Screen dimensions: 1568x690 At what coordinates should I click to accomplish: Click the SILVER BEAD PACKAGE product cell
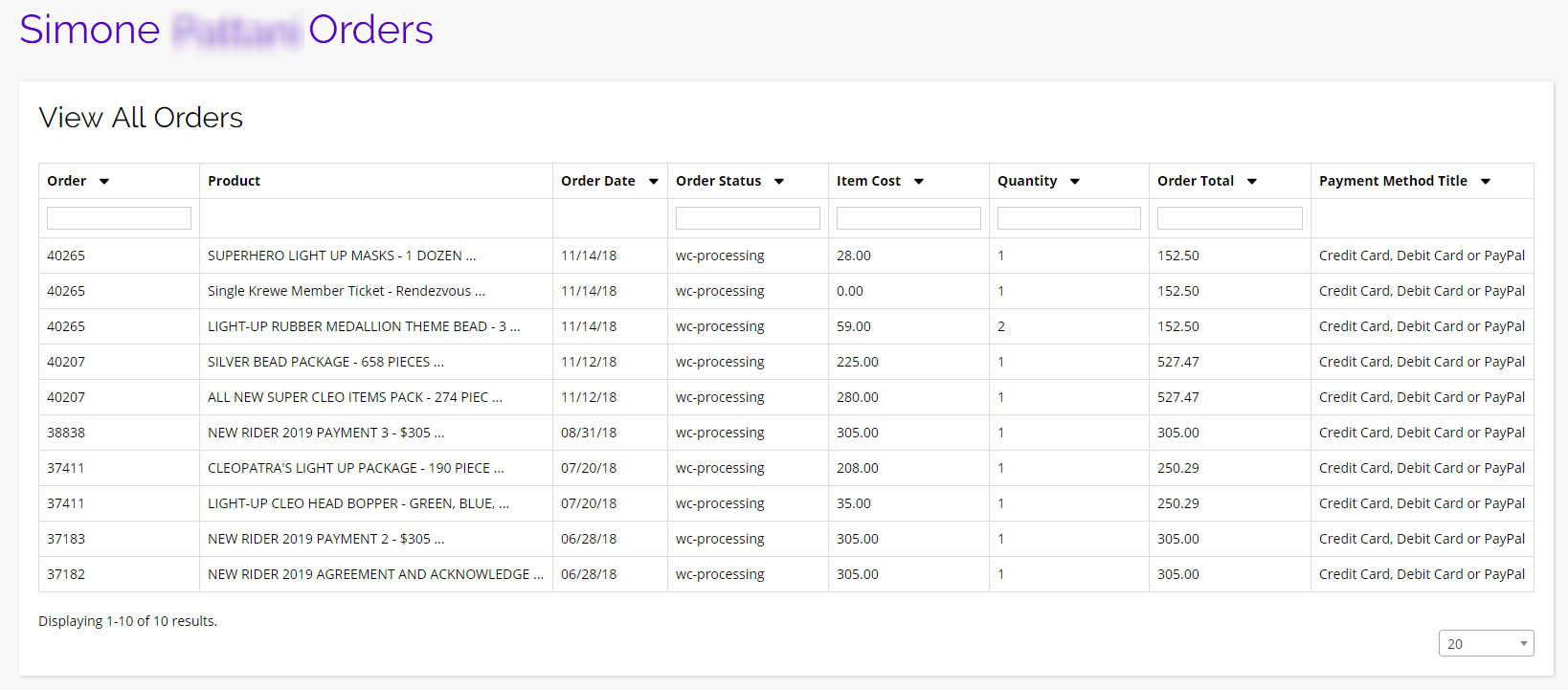[325, 362]
